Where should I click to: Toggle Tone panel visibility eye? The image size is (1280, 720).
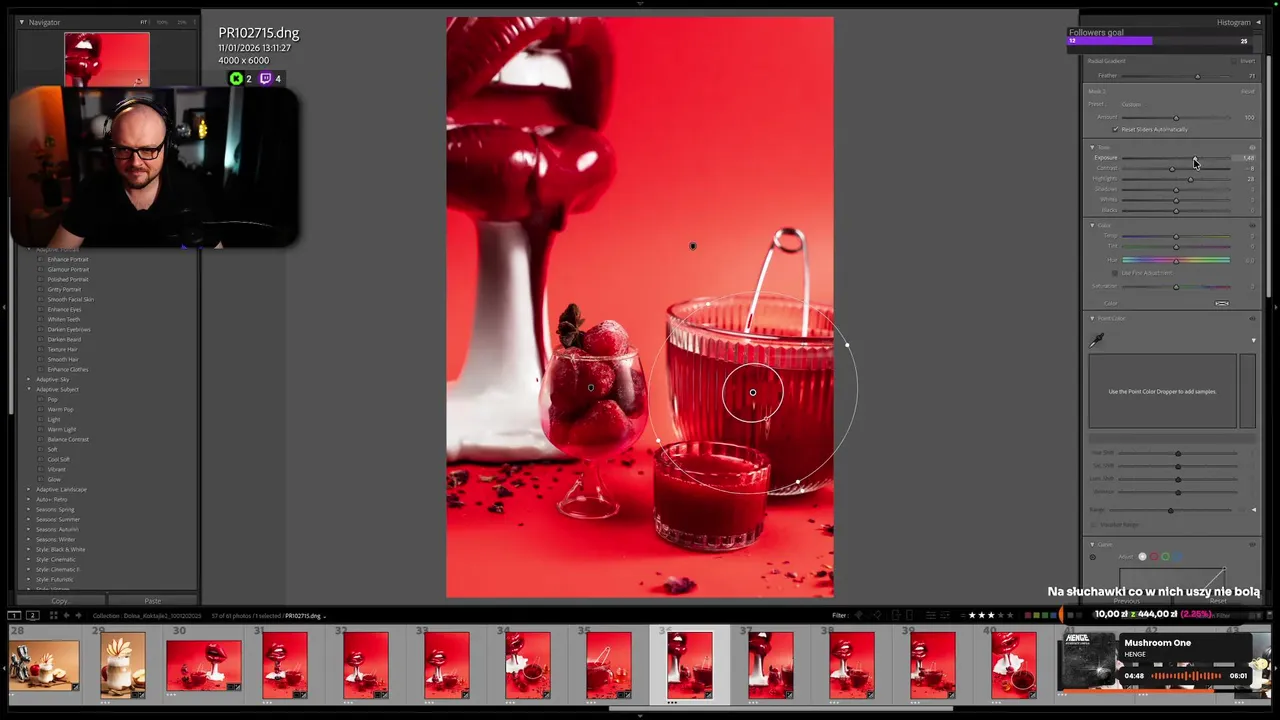(1252, 147)
